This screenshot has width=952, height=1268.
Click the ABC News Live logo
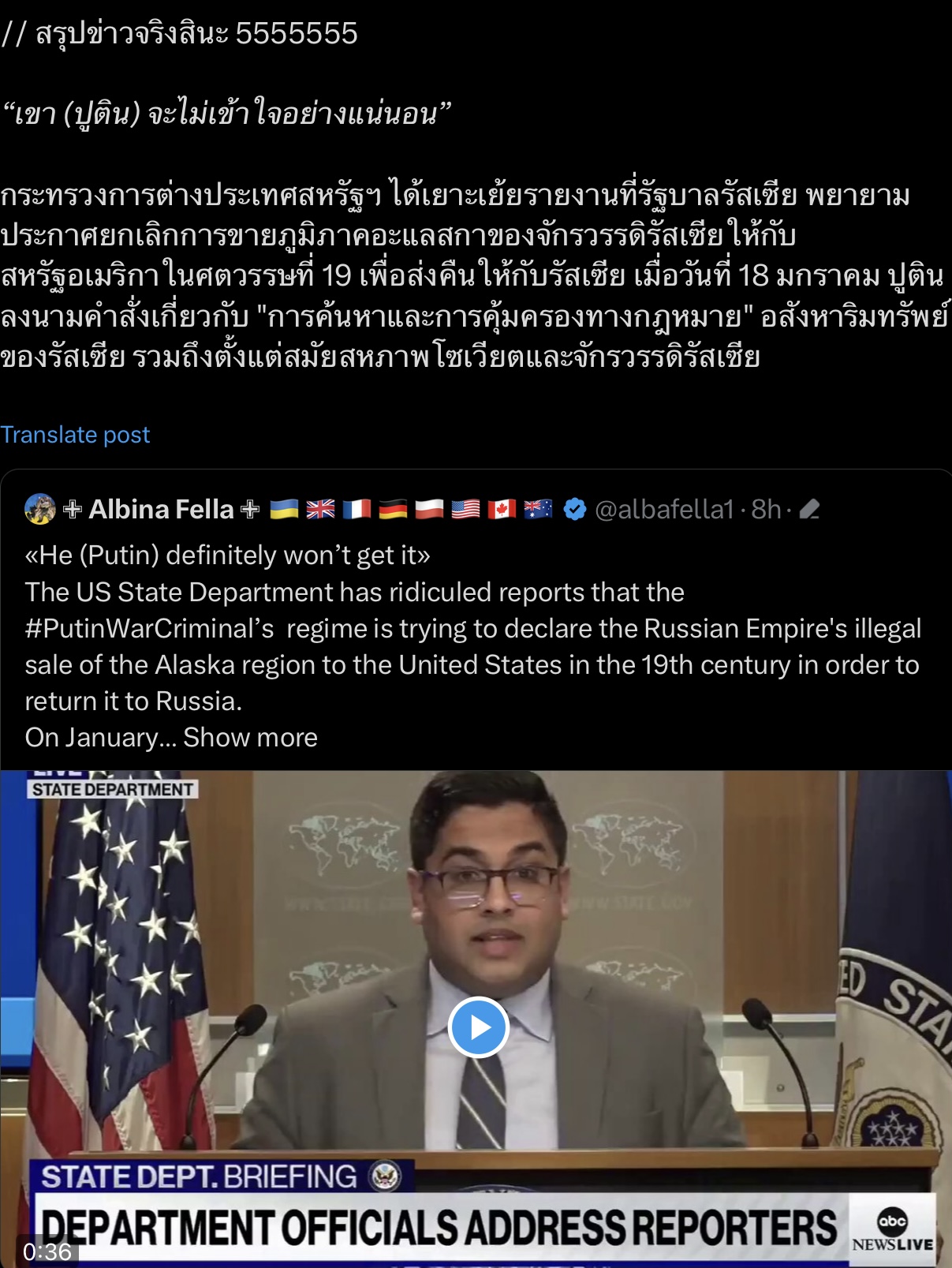coord(892,1231)
